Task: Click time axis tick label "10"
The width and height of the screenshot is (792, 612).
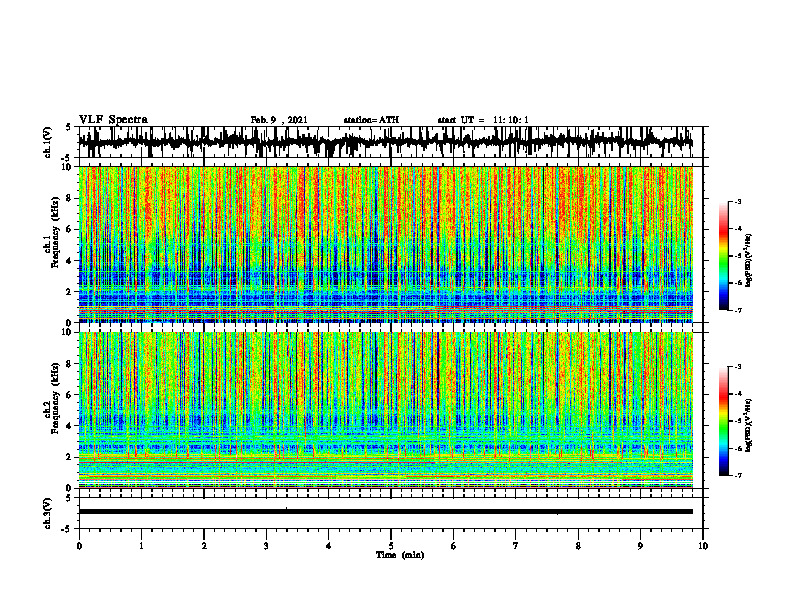Action: click(703, 546)
